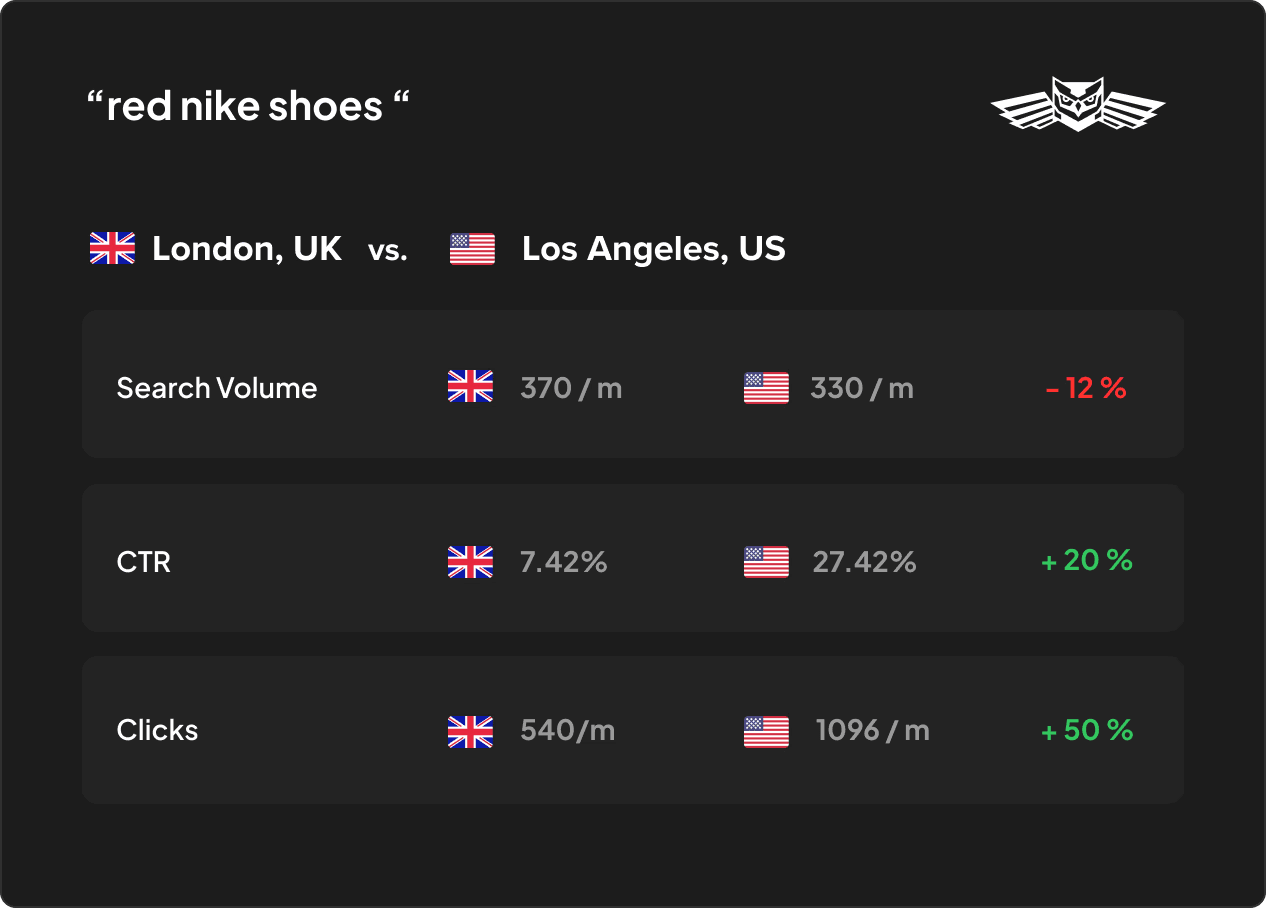This screenshot has height=908, width=1266.
Task: Select the Los Angeles, US location label
Action: [x=654, y=248]
